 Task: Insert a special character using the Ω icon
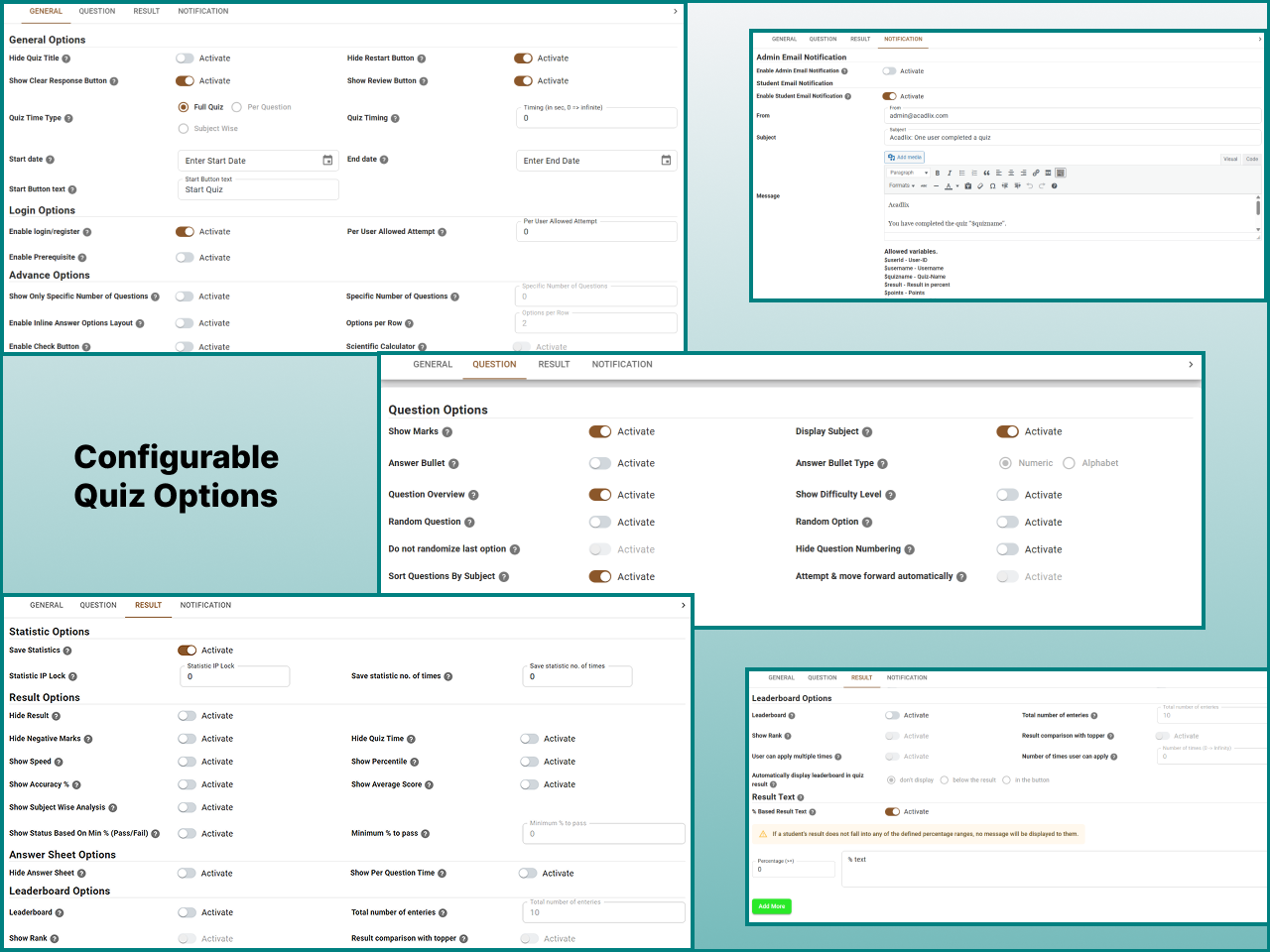tap(993, 186)
